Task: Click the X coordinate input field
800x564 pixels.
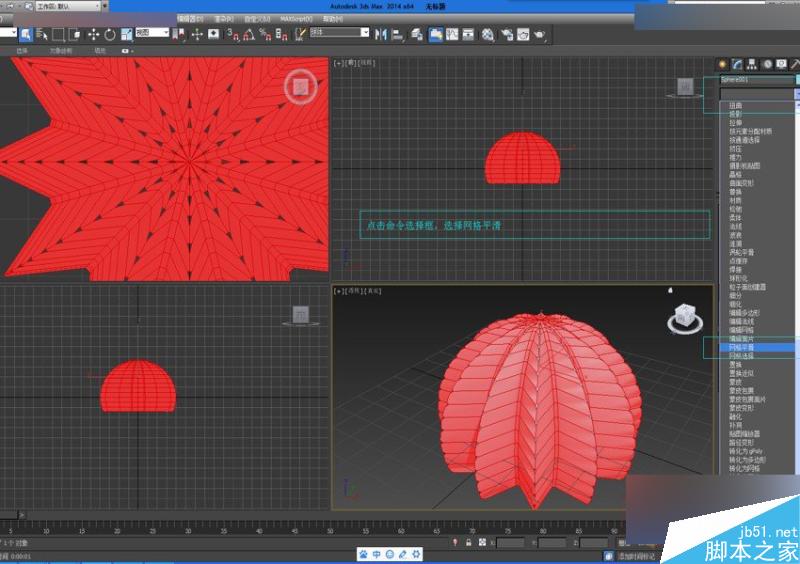Action: click(510, 543)
